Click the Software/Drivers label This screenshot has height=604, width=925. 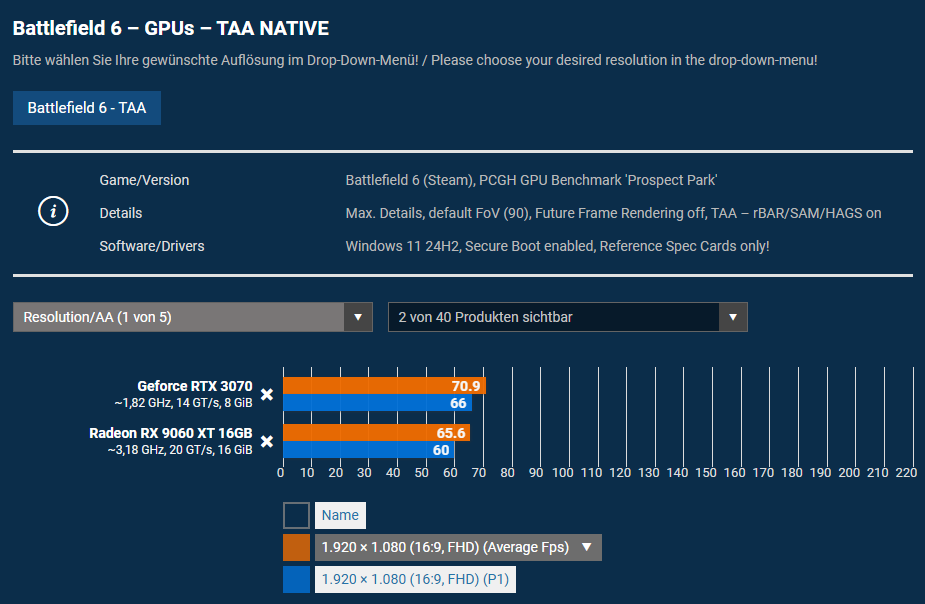pyautogui.click(x=152, y=246)
